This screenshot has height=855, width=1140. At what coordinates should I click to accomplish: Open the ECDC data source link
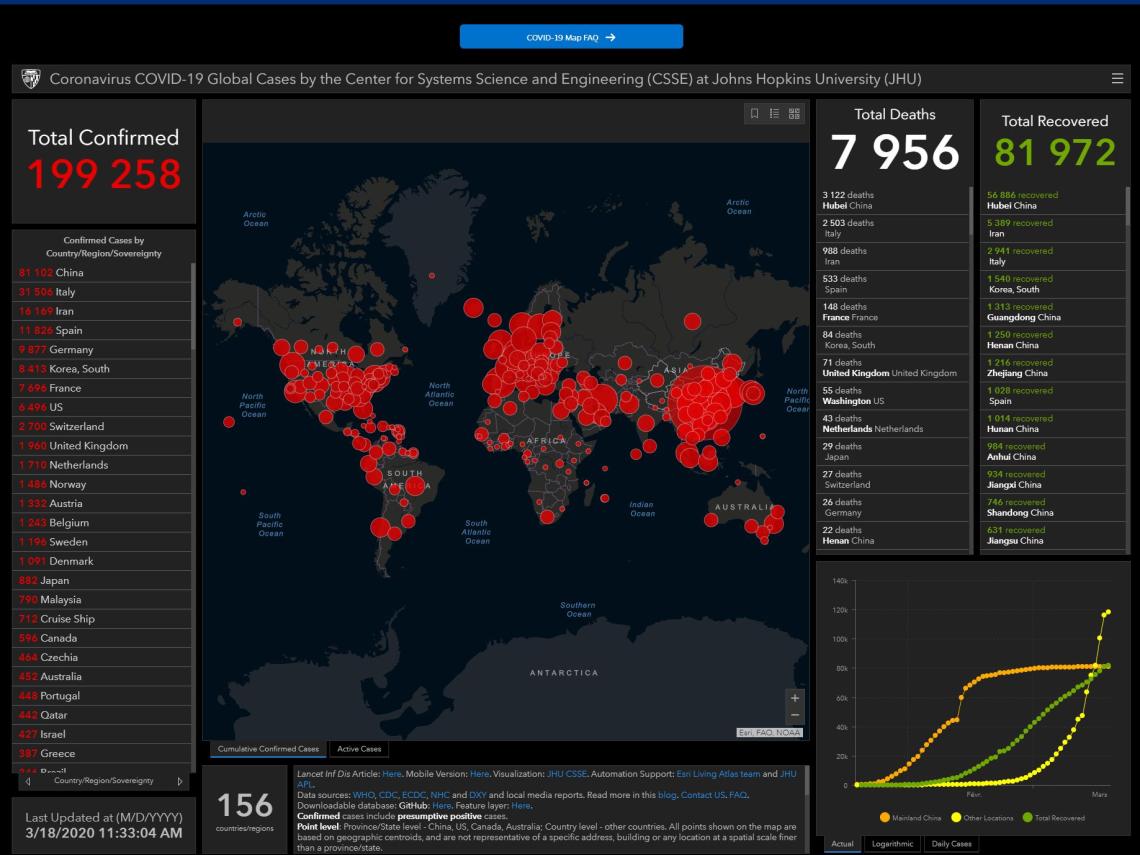[x=414, y=795]
